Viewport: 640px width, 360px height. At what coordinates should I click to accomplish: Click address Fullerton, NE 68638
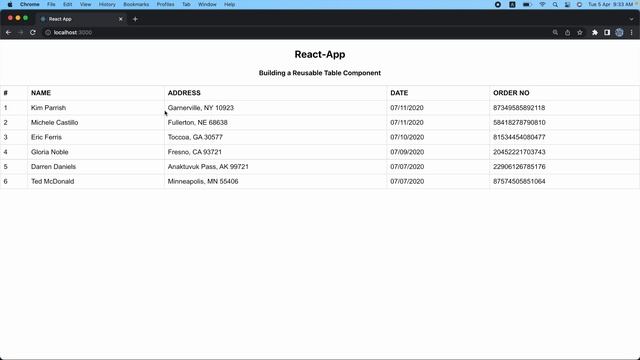pyautogui.click(x=198, y=122)
